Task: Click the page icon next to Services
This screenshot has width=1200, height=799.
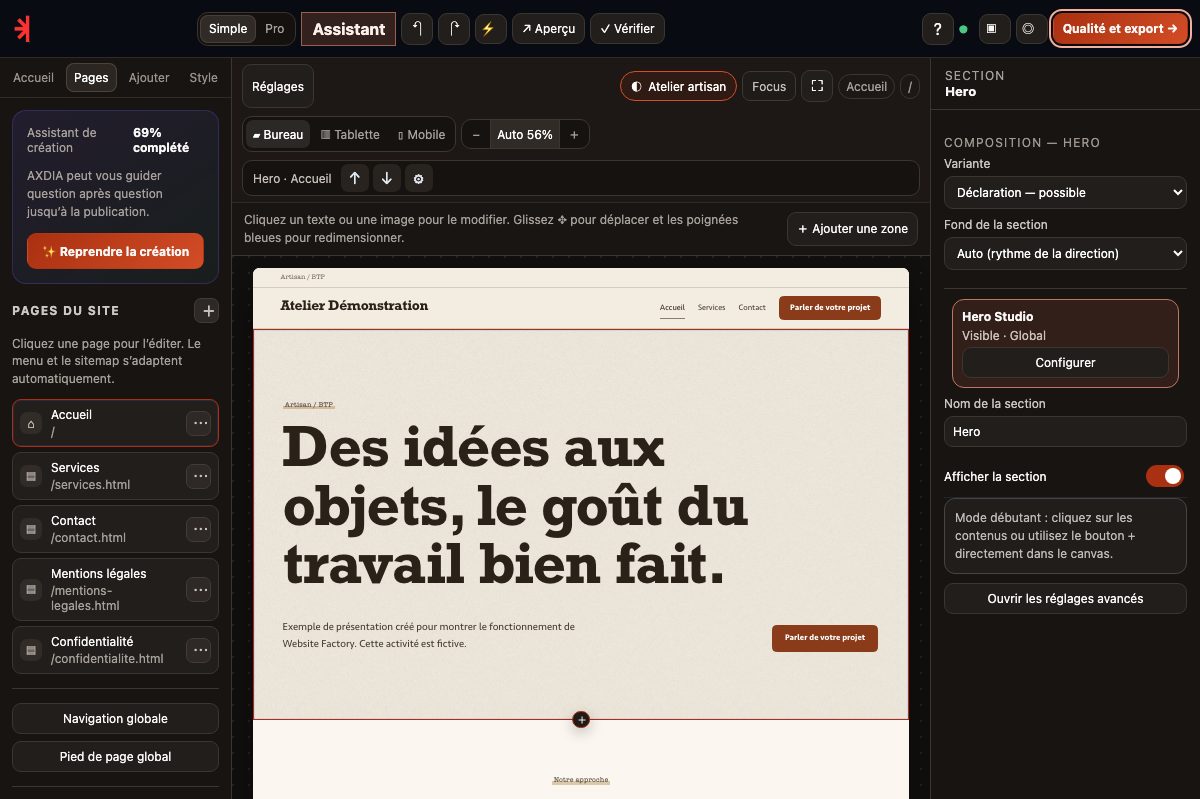Action: pyautogui.click(x=31, y=476)
